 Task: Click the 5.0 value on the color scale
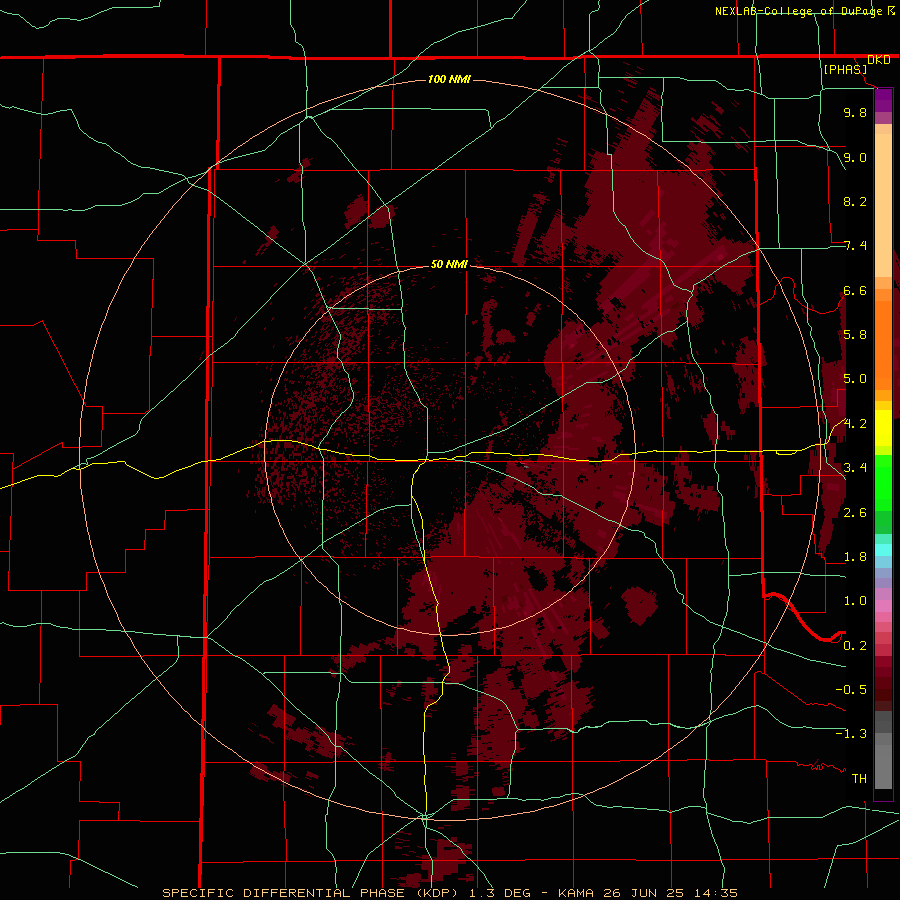pyautogui.click(x=855, y=379)
